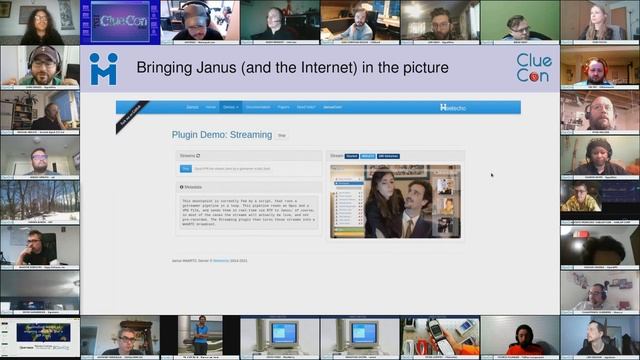Click the Fork me on GitHub ribbon
Image resolution: width=640 pixels, height=360 pixels.
131,116
